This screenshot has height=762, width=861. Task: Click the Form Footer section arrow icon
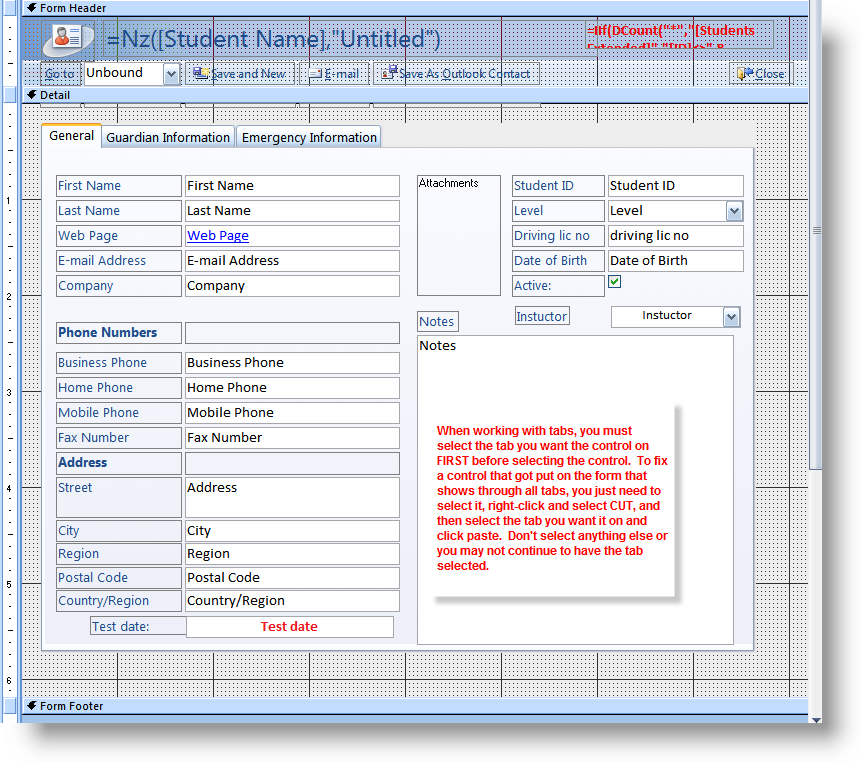(31, 706)
